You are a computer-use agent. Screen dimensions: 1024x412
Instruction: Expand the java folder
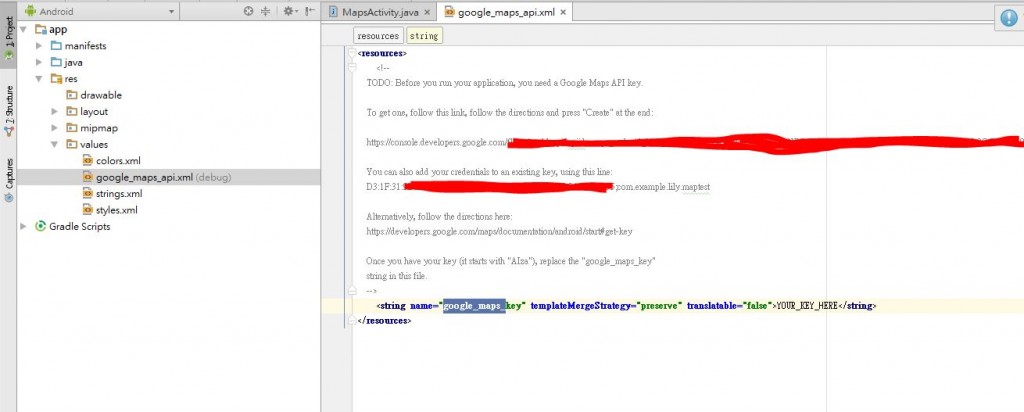tap(39, 62)
